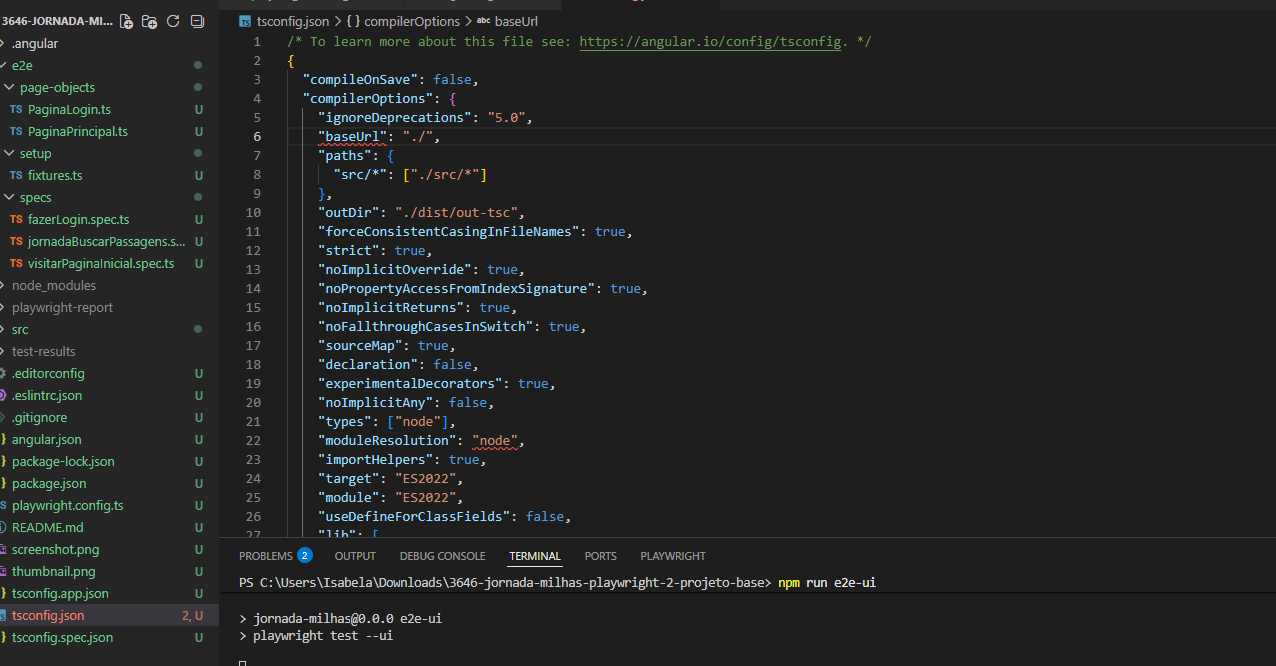Click the tsconfig.json breadcrumb file icon
Image resolution: width=1276 pixels, height=666 pixels.
[245, 21]
